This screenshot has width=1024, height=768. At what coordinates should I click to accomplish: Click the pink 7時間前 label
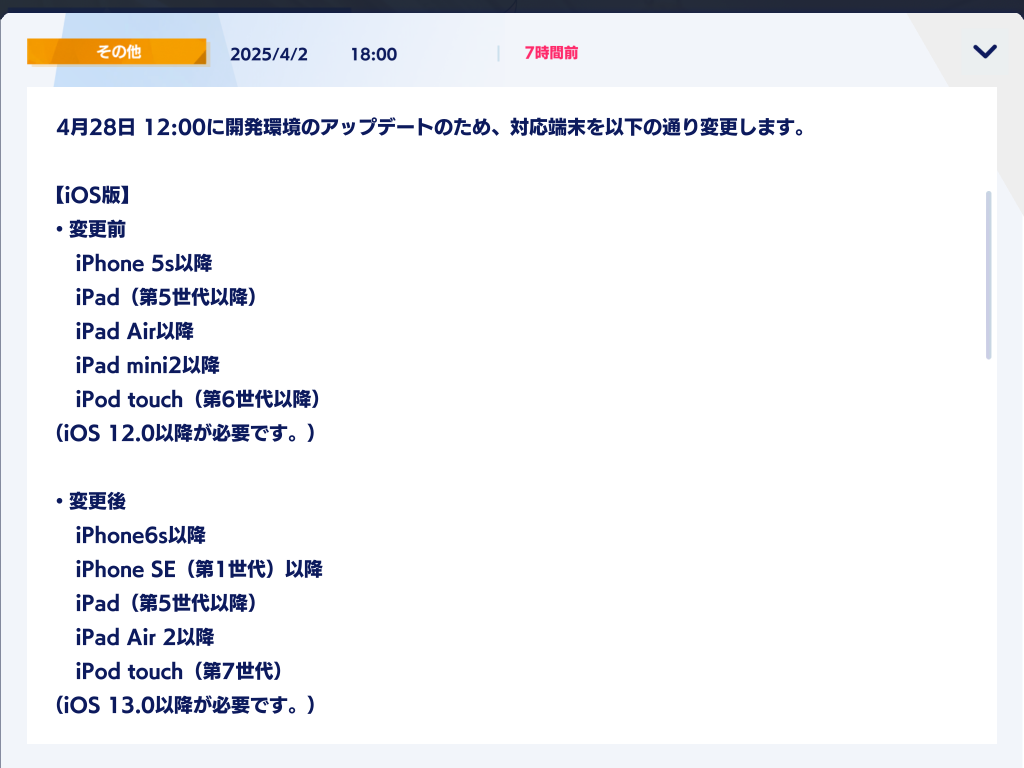[551, 53]
